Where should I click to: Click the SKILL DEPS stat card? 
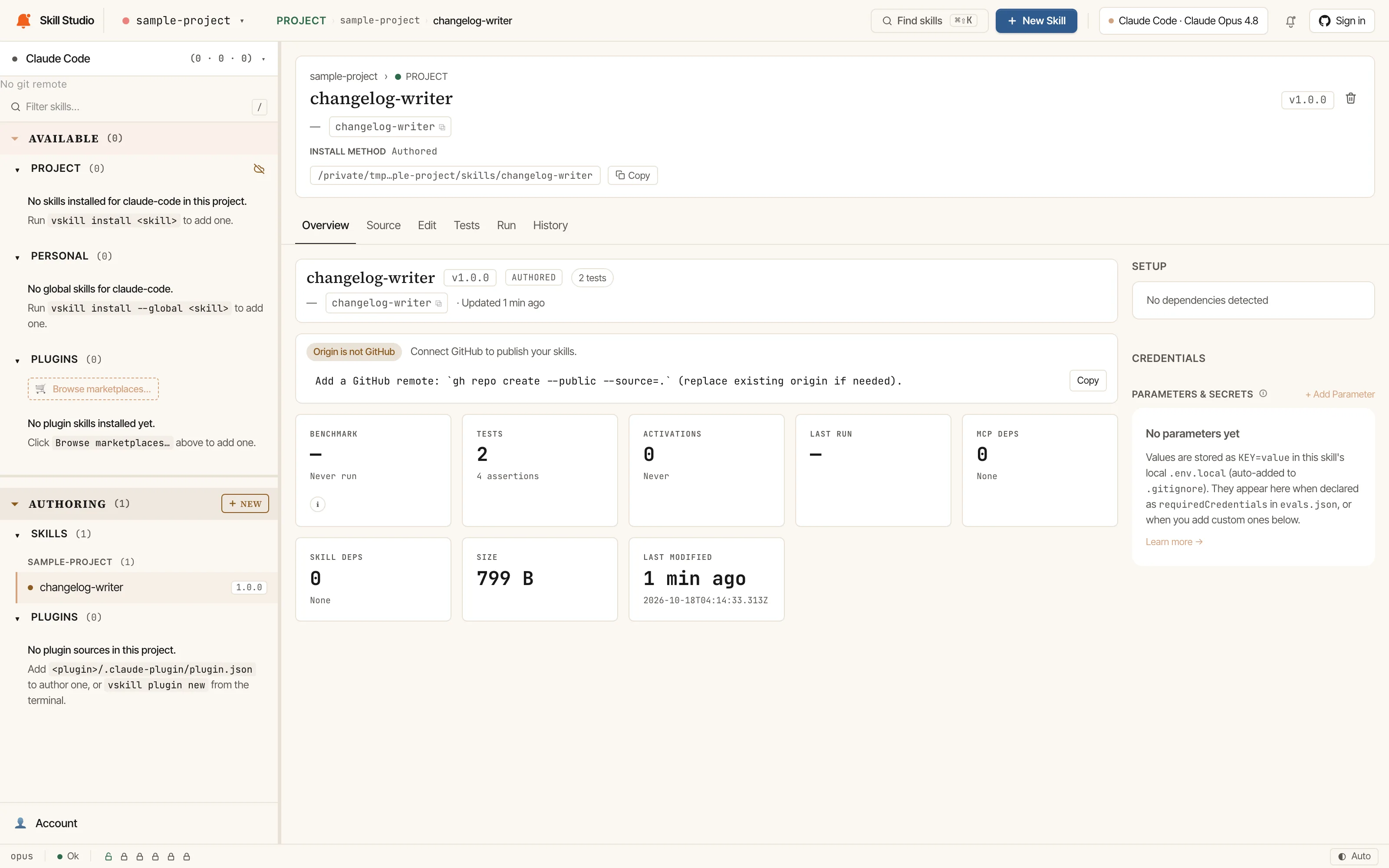(x=373, y=579)
